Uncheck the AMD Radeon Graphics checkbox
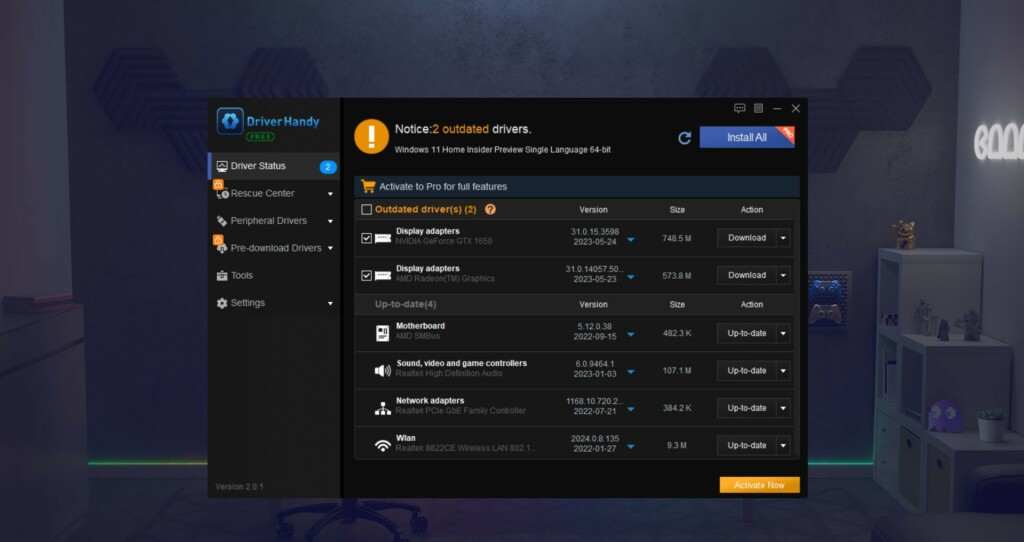The image size is (1024, 542). 366,276
